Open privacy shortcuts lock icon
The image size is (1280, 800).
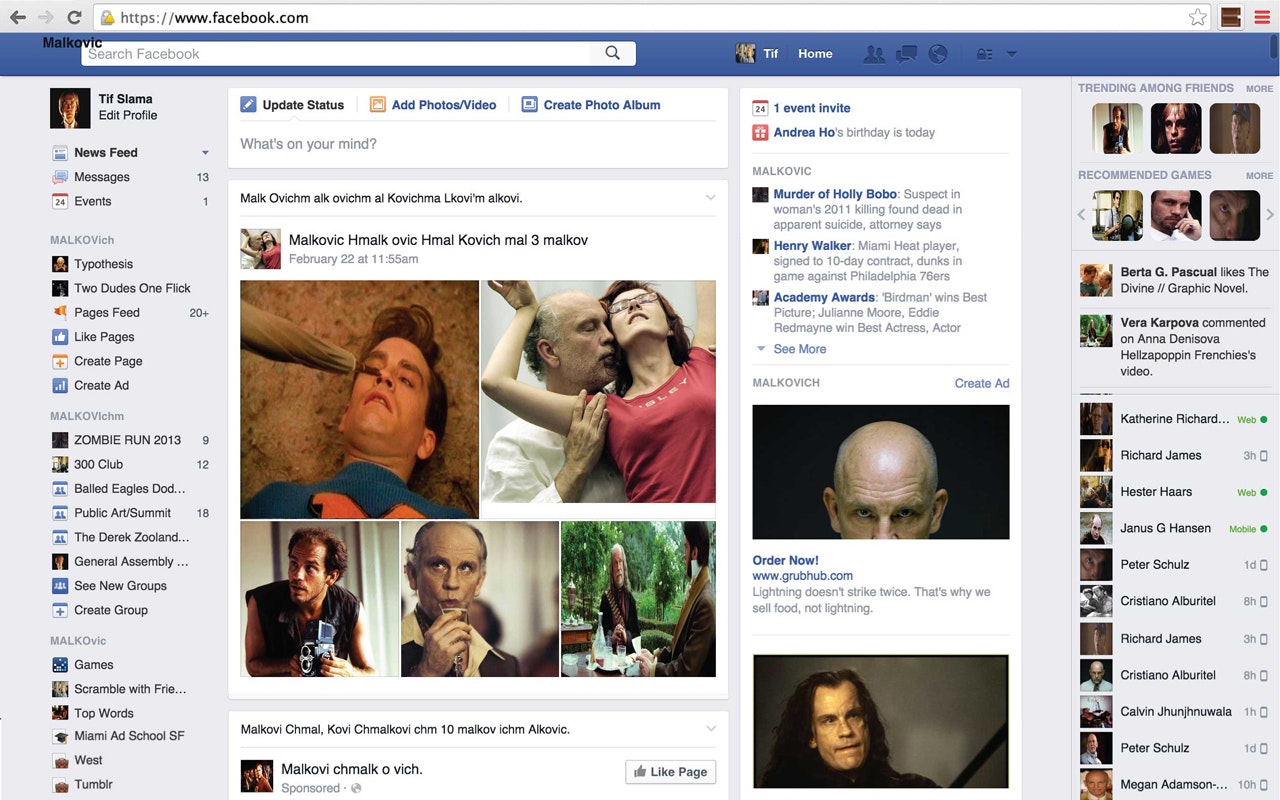tap(984, 53)
